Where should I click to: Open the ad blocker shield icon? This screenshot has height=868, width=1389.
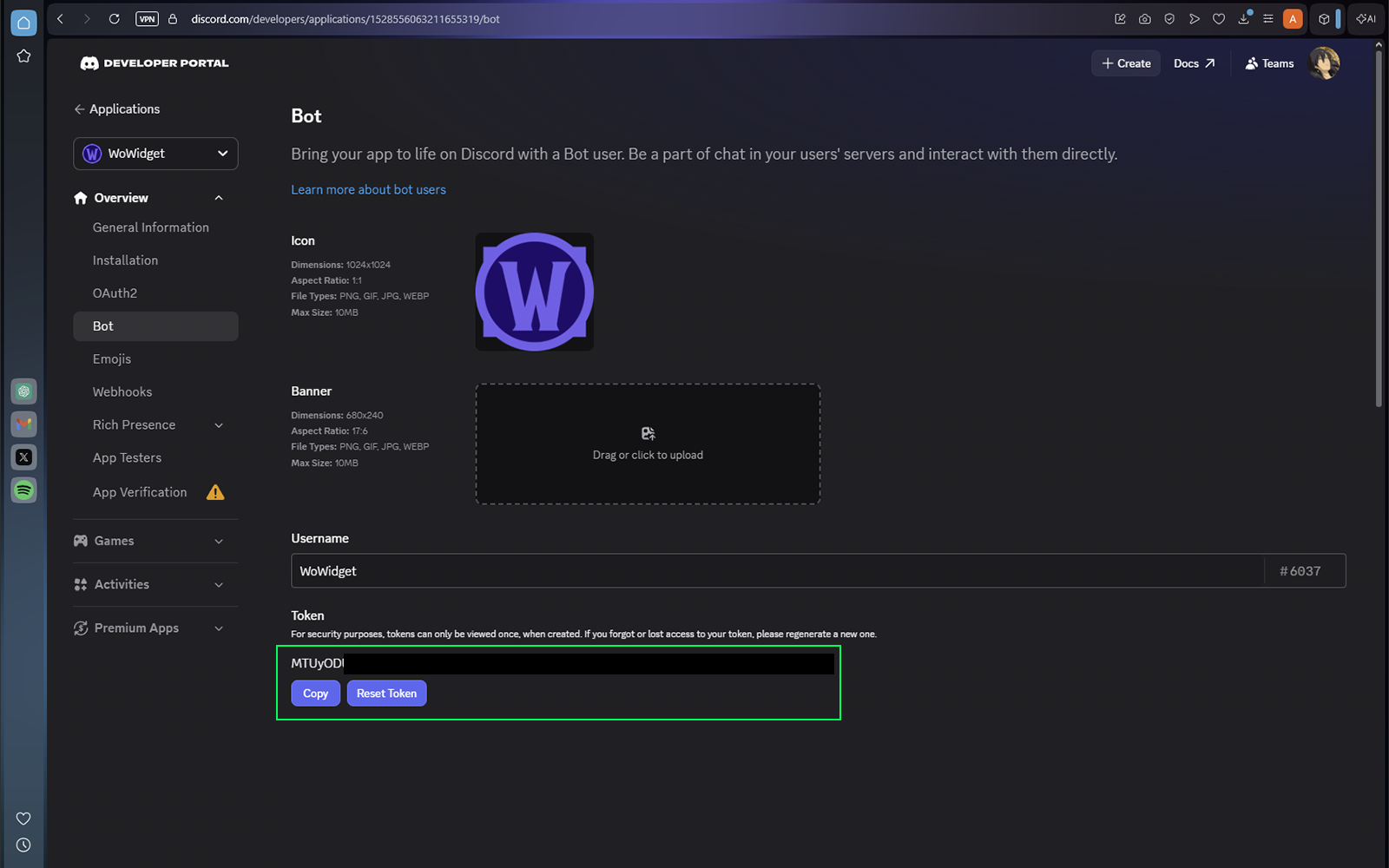[x=1169, y=18]
